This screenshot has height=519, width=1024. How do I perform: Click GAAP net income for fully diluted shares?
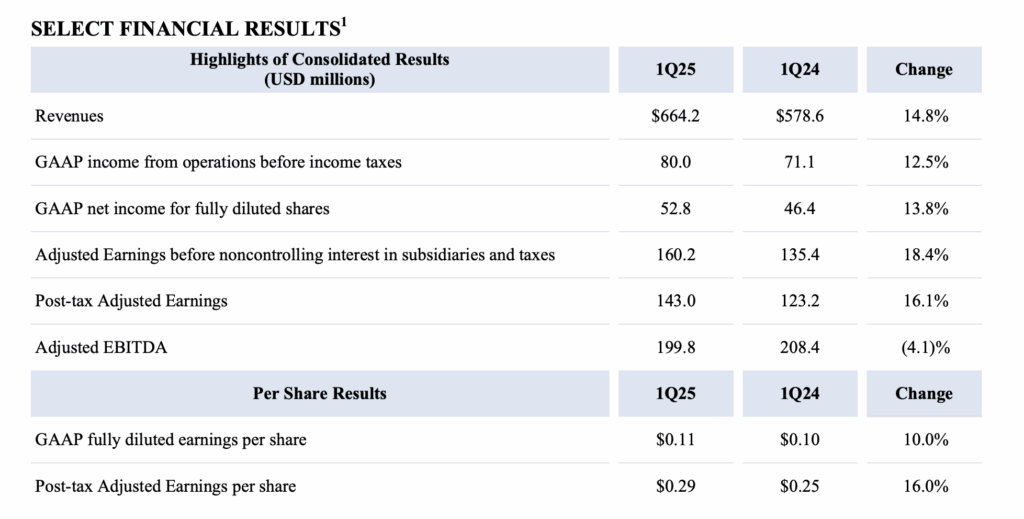(x=182, y=208)
